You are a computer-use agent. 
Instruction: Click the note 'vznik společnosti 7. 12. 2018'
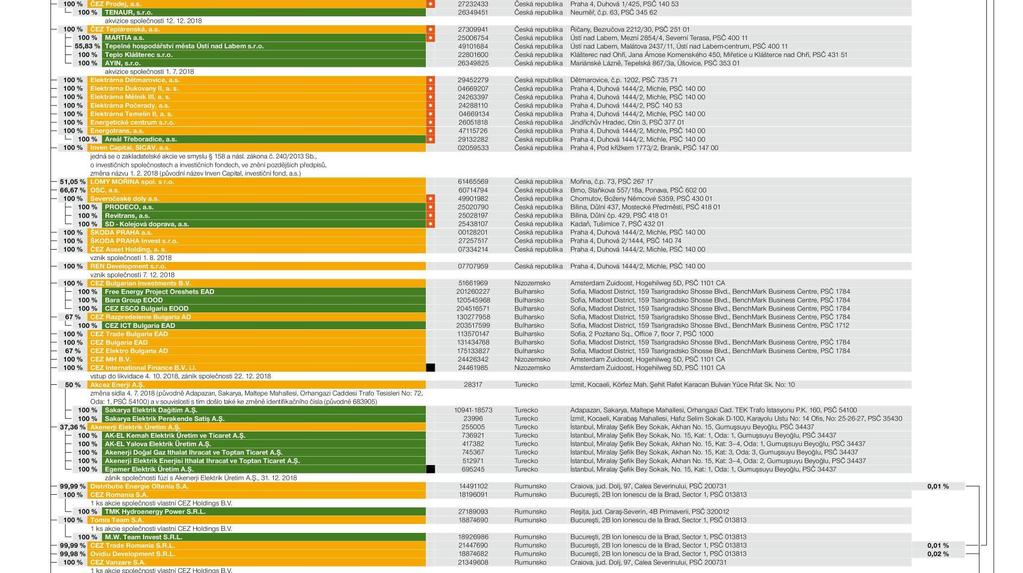click(132, 275)
